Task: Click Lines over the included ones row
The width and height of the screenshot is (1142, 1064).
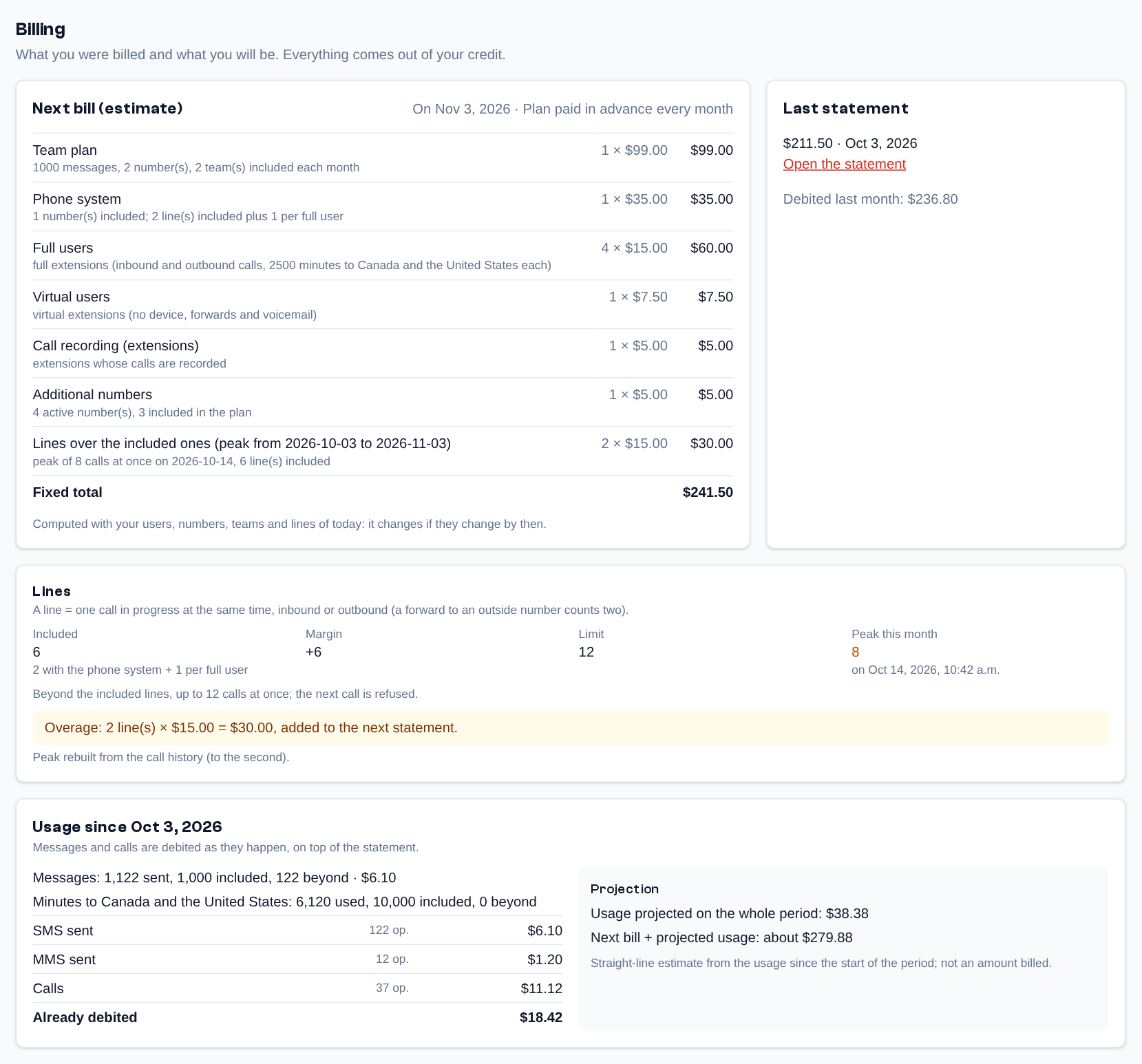Action: [383, 451]
